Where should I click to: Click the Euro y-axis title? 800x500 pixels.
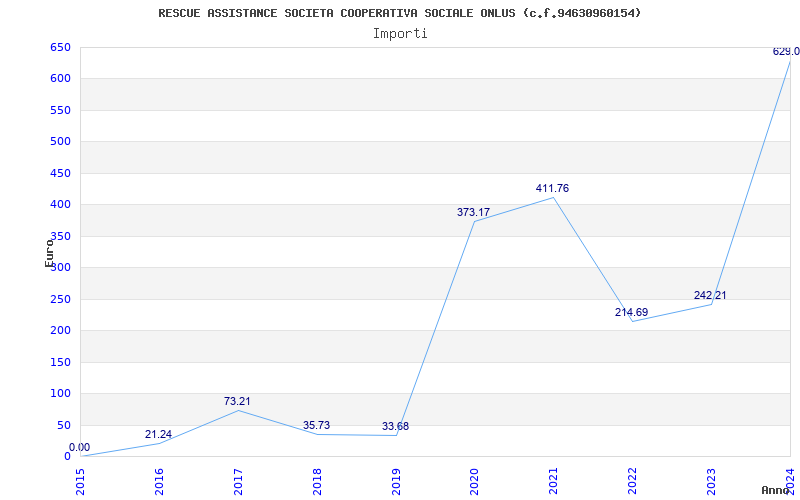point(49,253)
